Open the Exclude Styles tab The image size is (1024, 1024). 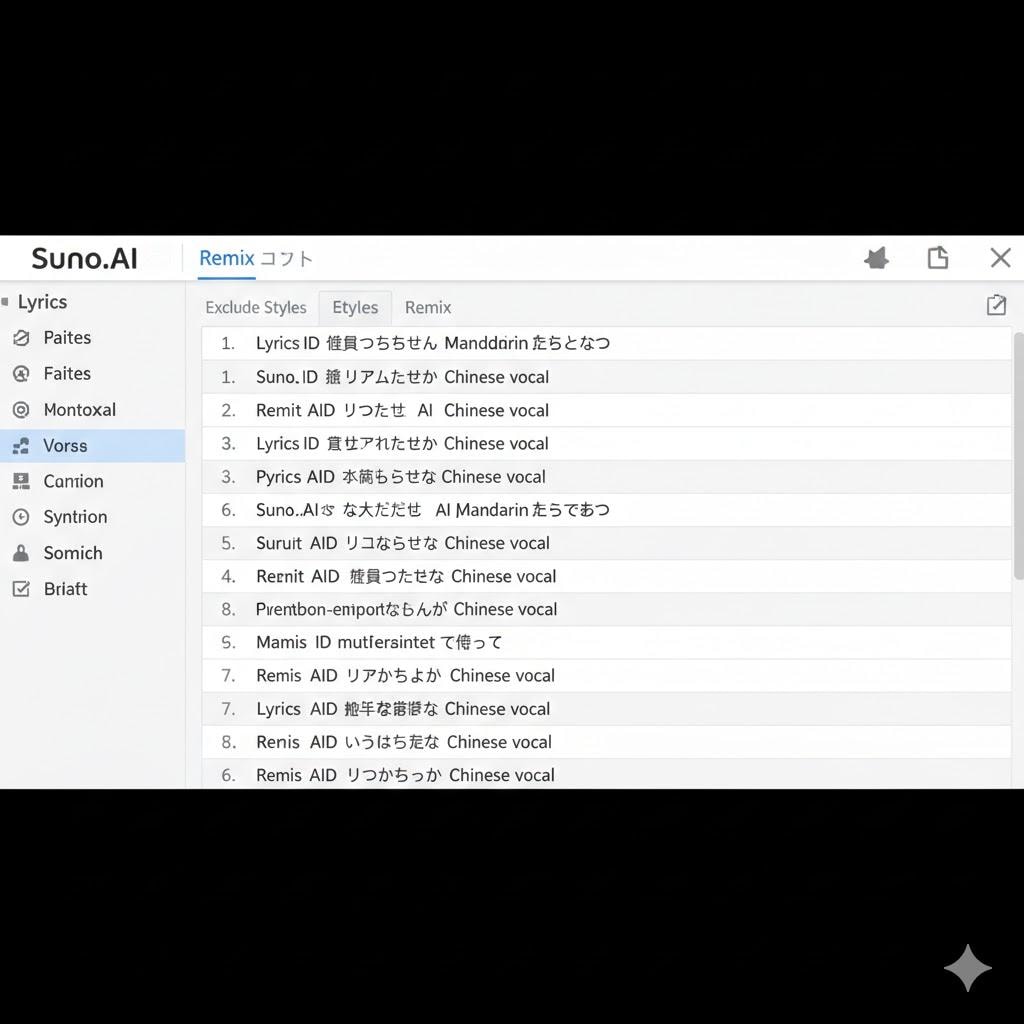point(255,307)
